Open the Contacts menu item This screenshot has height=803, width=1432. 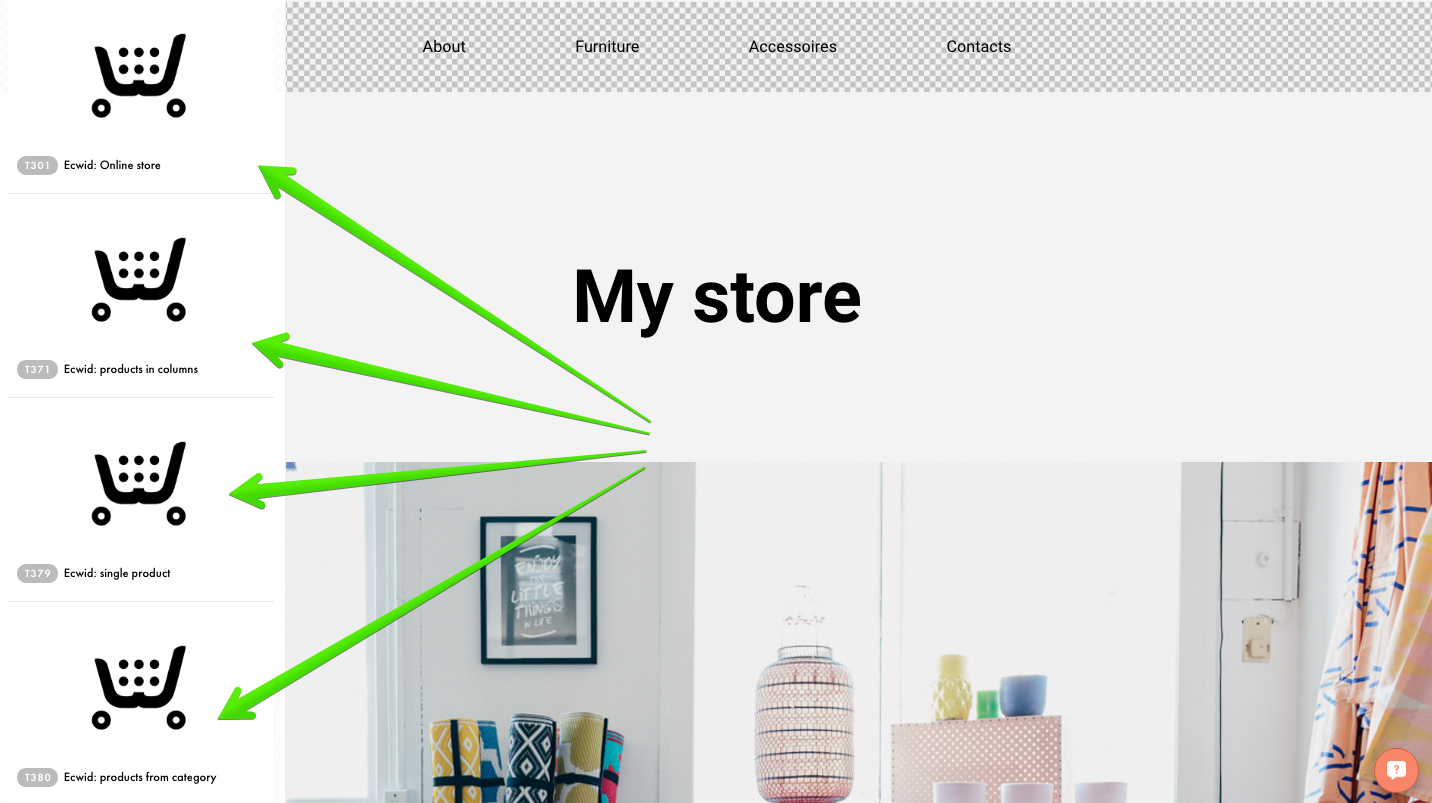(x=979, y=46)
